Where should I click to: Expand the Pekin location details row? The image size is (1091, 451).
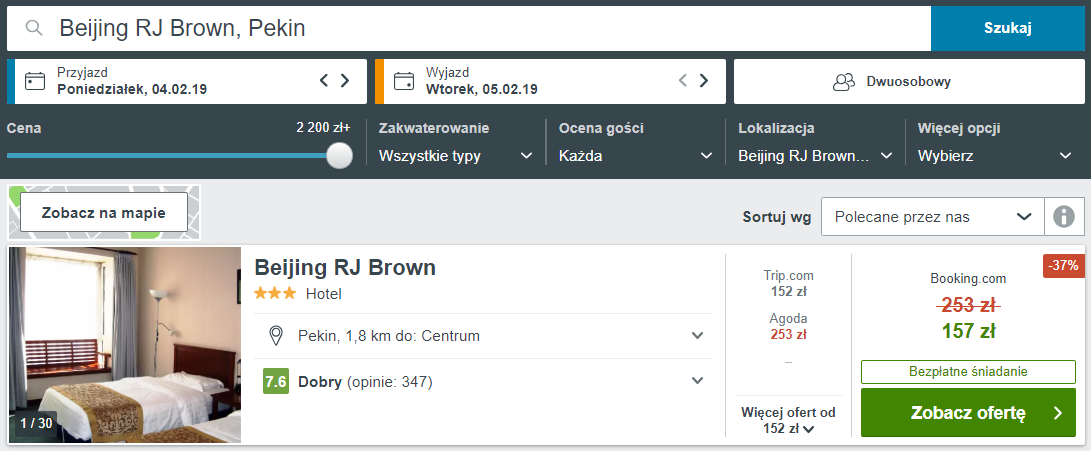click(698, 336)
